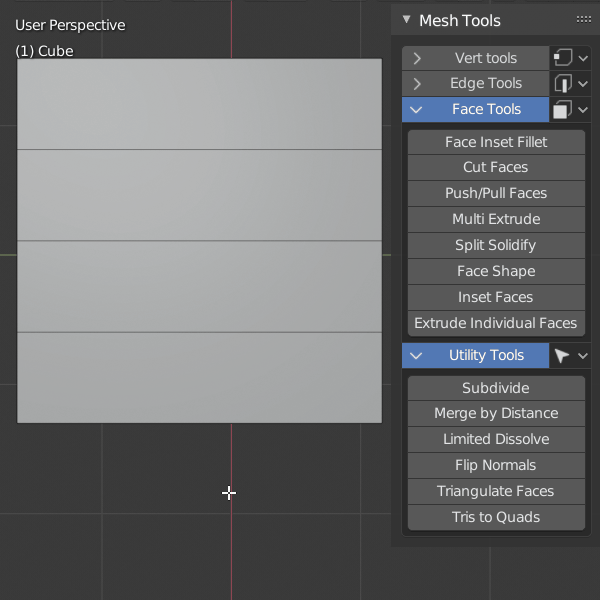This screenshot has width=600, height=600.
Task: Collapse the Mesh Tools panel triangle
Action: pos(406,20)
